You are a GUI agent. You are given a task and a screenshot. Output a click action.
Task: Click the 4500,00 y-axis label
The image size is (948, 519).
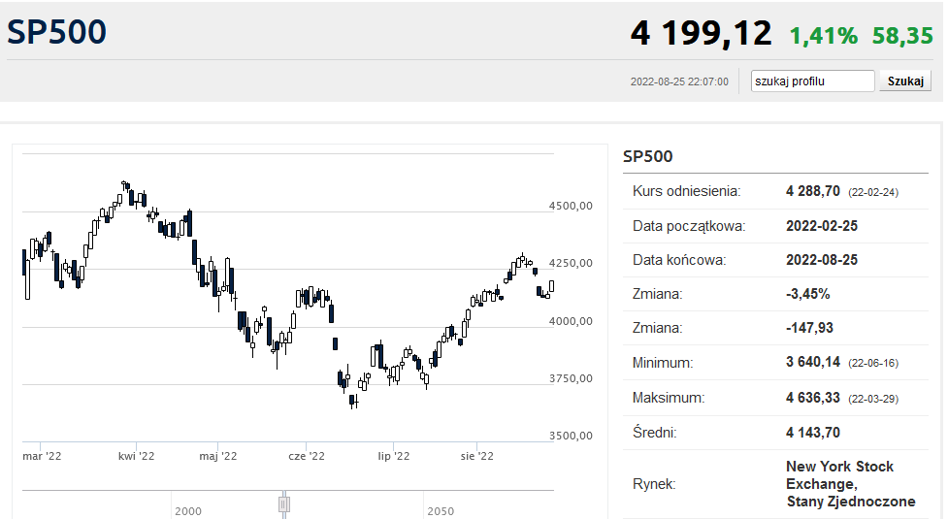(570, 206)
